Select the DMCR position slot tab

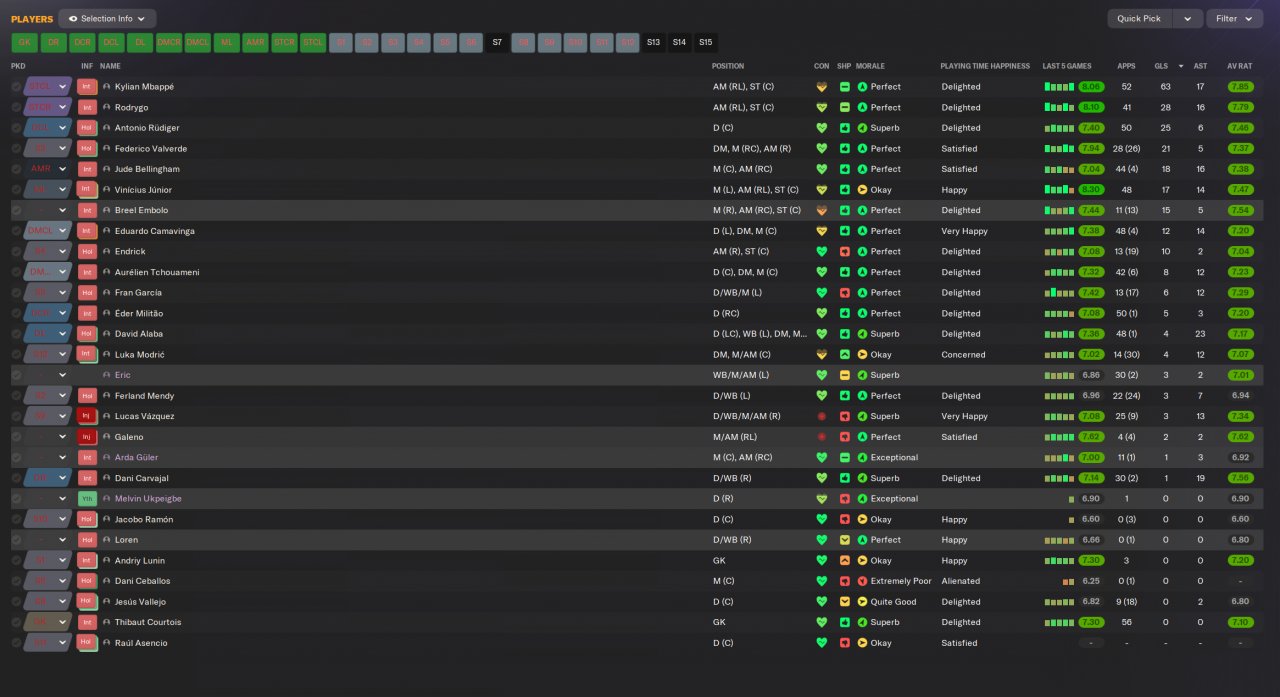[x=169, y=43]
